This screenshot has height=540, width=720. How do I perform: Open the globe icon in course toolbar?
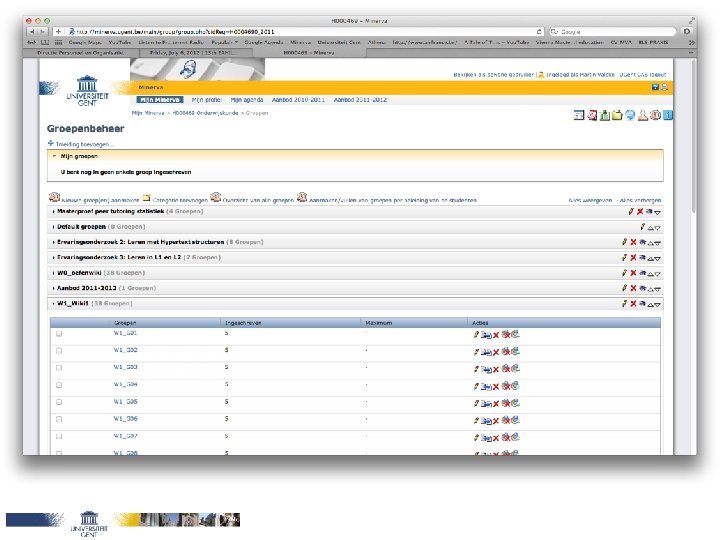(x=630, y=115)
